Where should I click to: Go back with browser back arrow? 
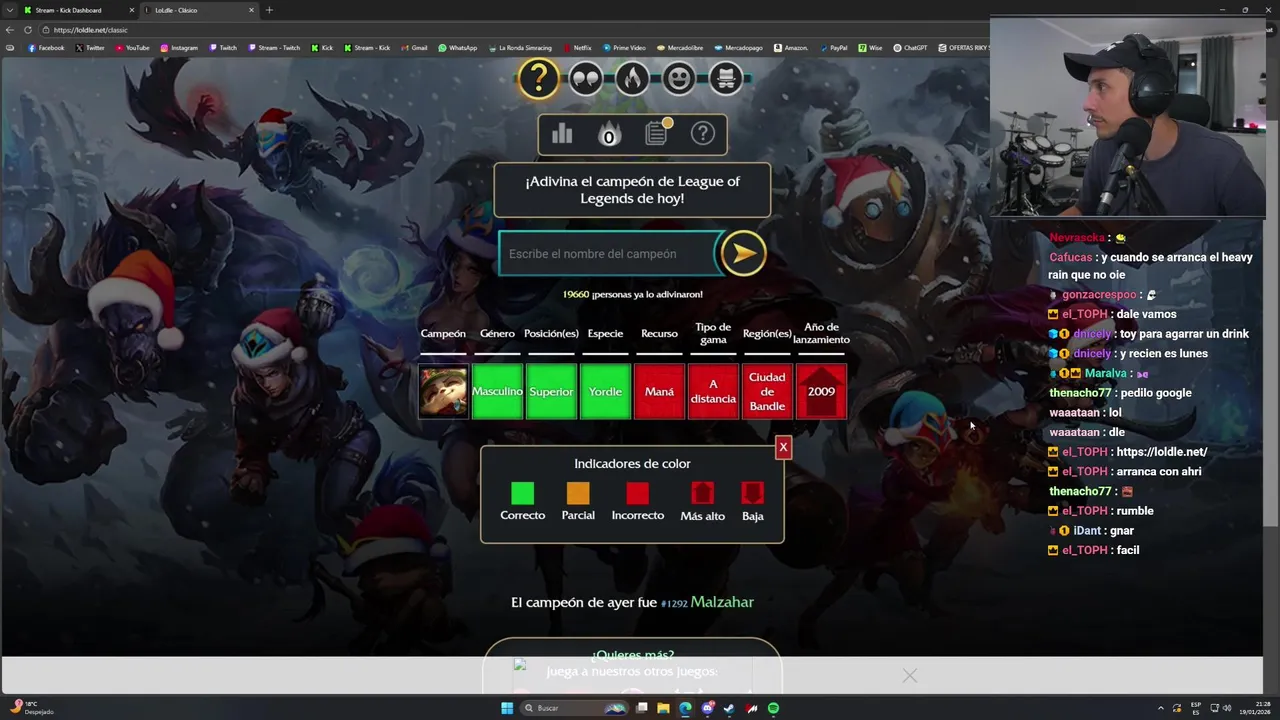[10, 30]
